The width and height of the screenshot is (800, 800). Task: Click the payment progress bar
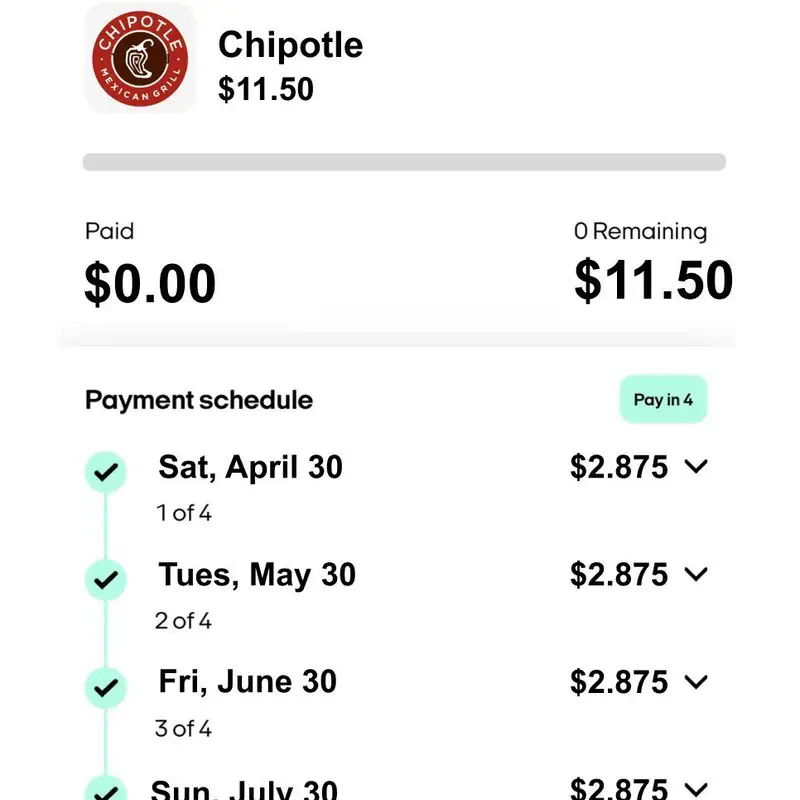[x=404, y=162]
